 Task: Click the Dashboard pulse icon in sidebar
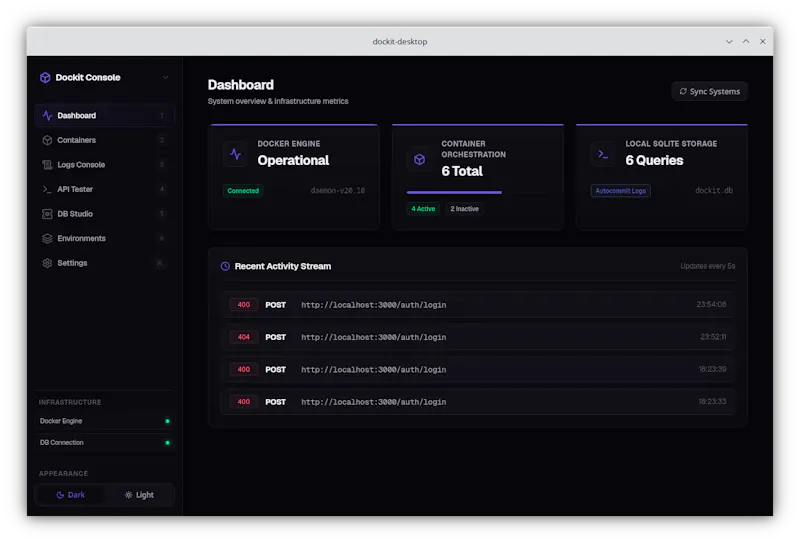pos(47,115)
